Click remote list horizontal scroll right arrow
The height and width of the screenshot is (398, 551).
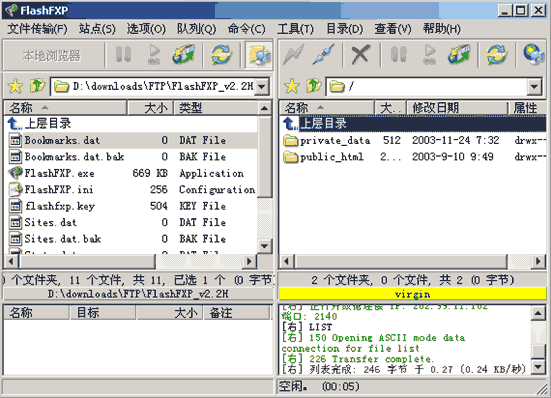(x=539, y=261)
